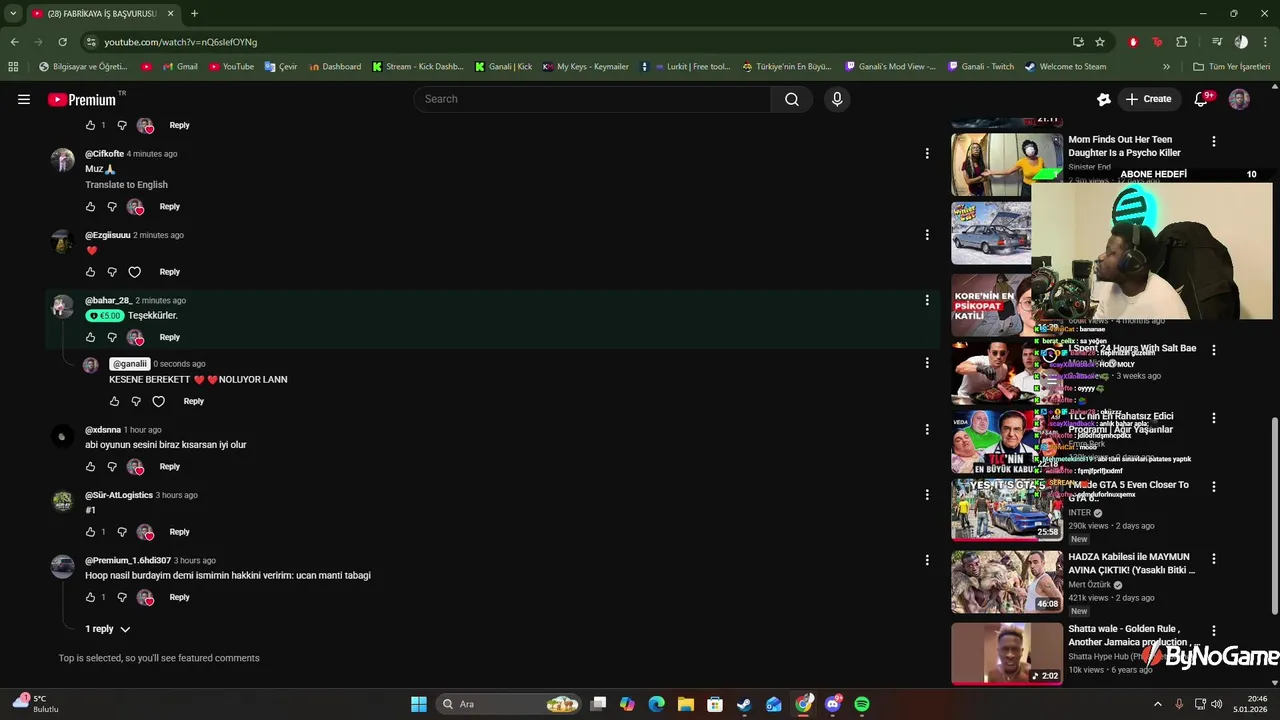Click the page vertical scrollbar

coord(1274,515)
